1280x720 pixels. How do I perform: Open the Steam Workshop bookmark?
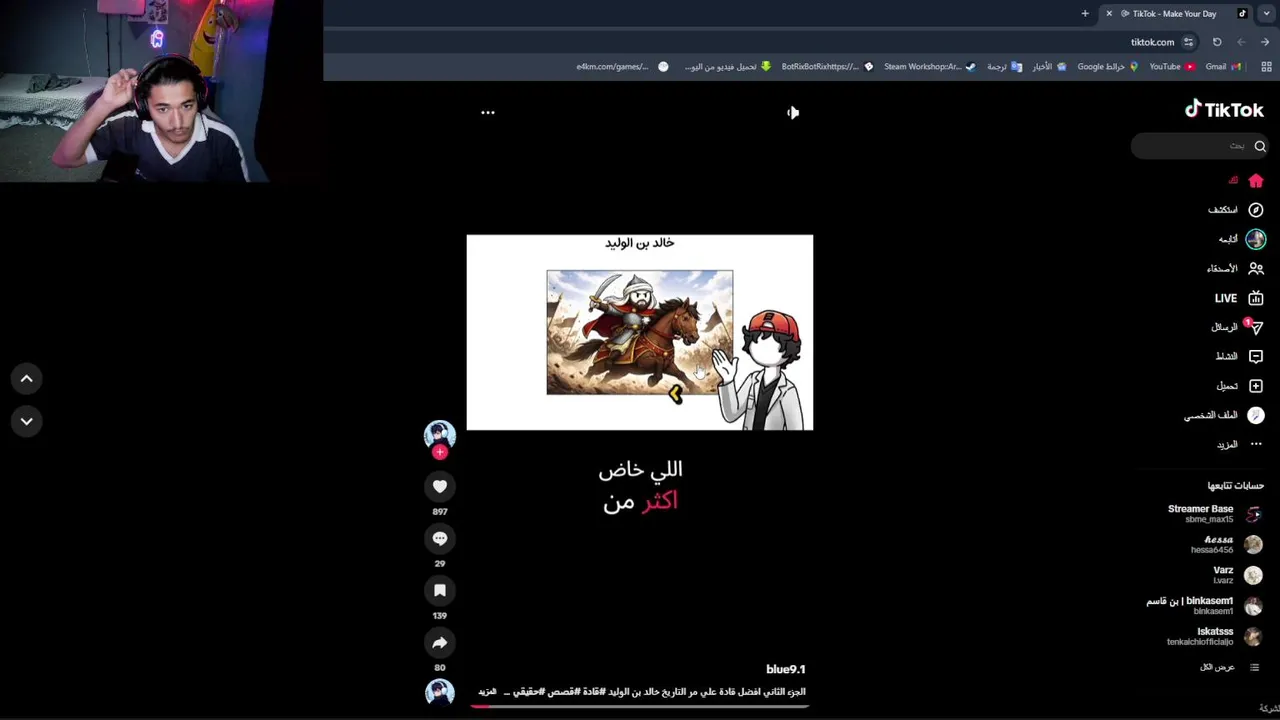click(x=929, y=67)
